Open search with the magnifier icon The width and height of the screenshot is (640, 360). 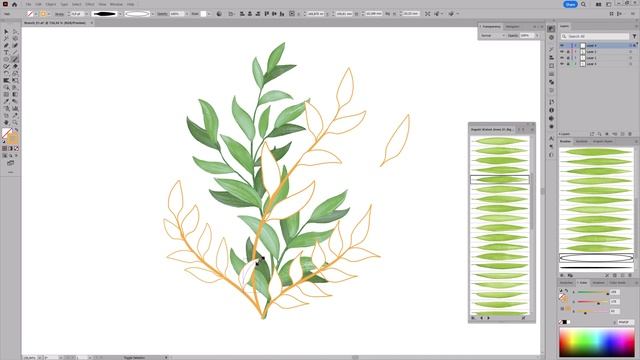click(x=584, y=4)
